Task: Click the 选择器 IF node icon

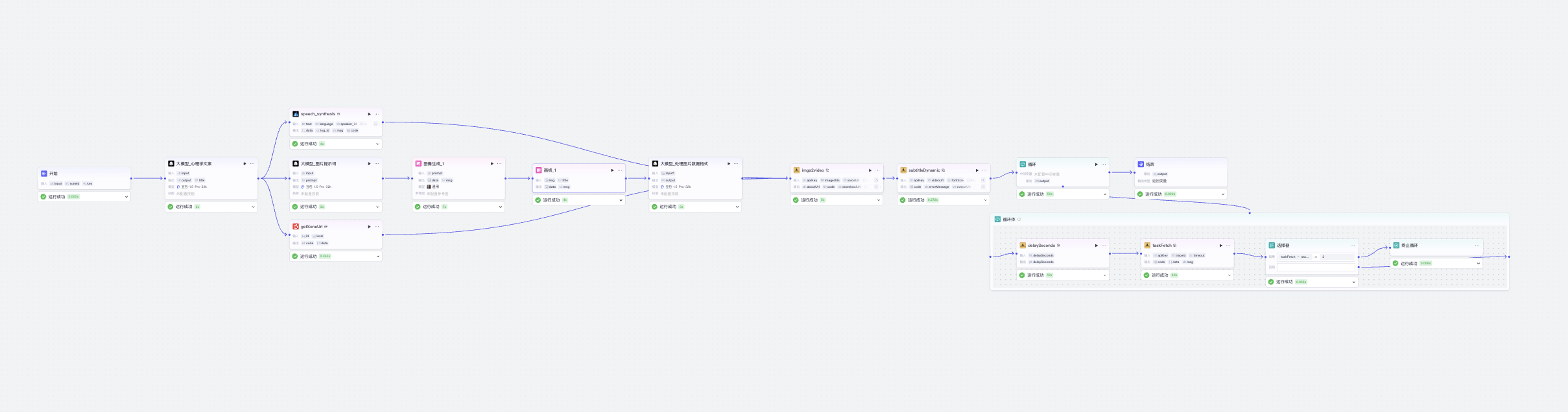Action: [x=1272, y=246]
